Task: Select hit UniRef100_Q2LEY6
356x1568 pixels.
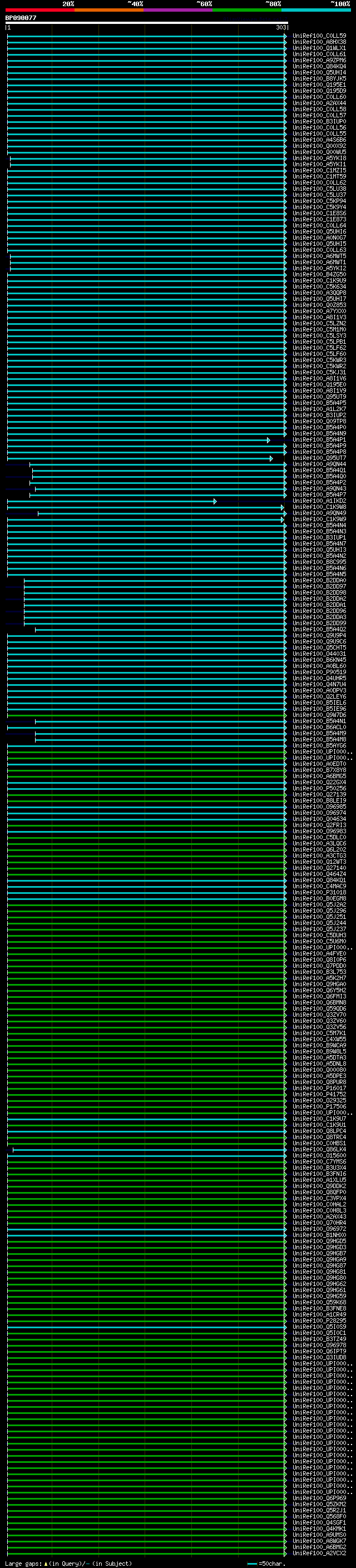Action: pos(319,697)
